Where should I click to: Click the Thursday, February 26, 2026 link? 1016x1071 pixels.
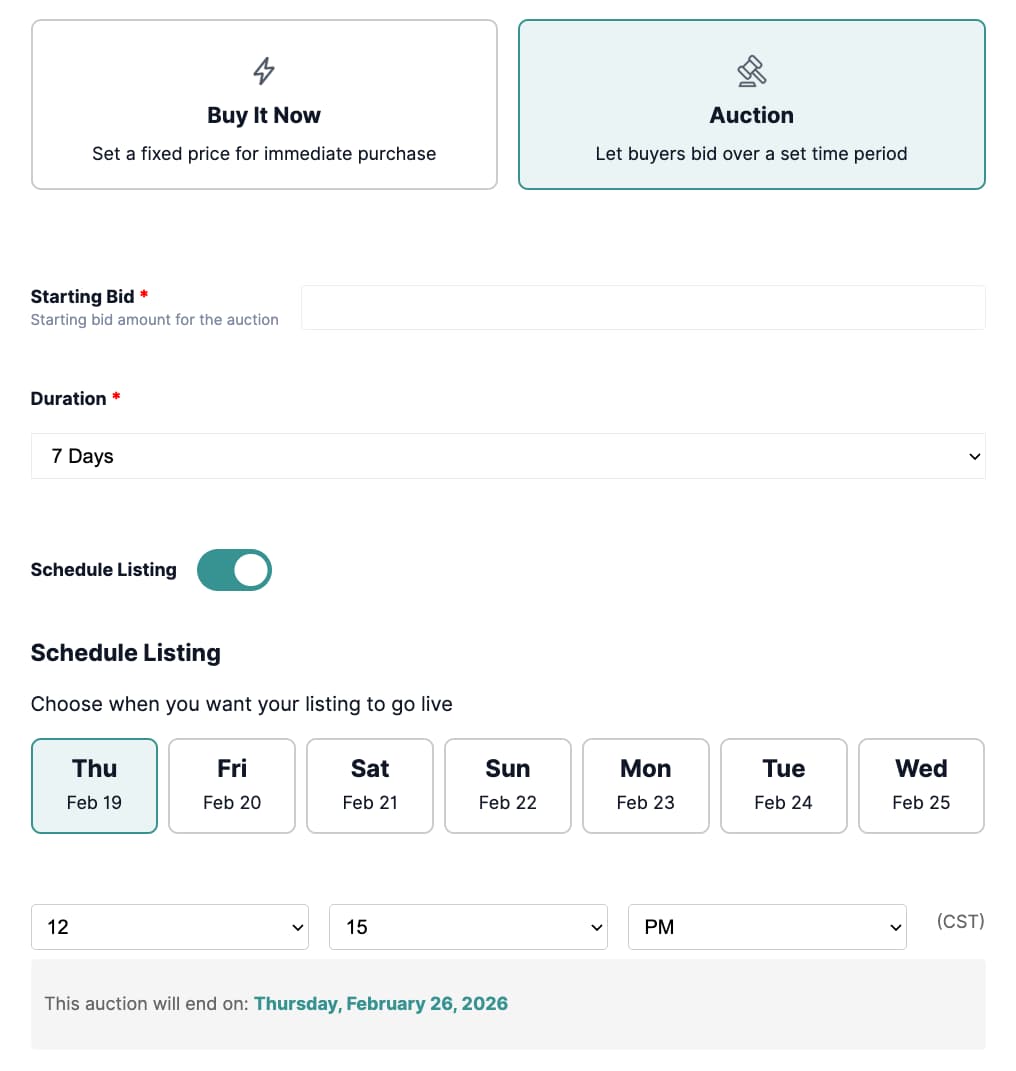(381, 1003)
